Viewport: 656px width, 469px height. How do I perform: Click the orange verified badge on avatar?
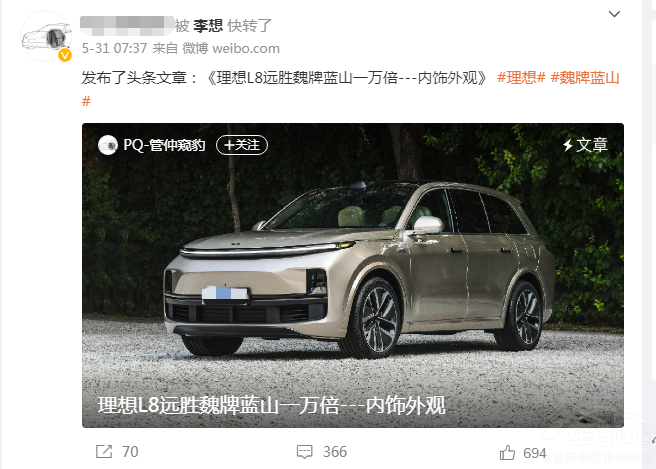coord(65,55)
